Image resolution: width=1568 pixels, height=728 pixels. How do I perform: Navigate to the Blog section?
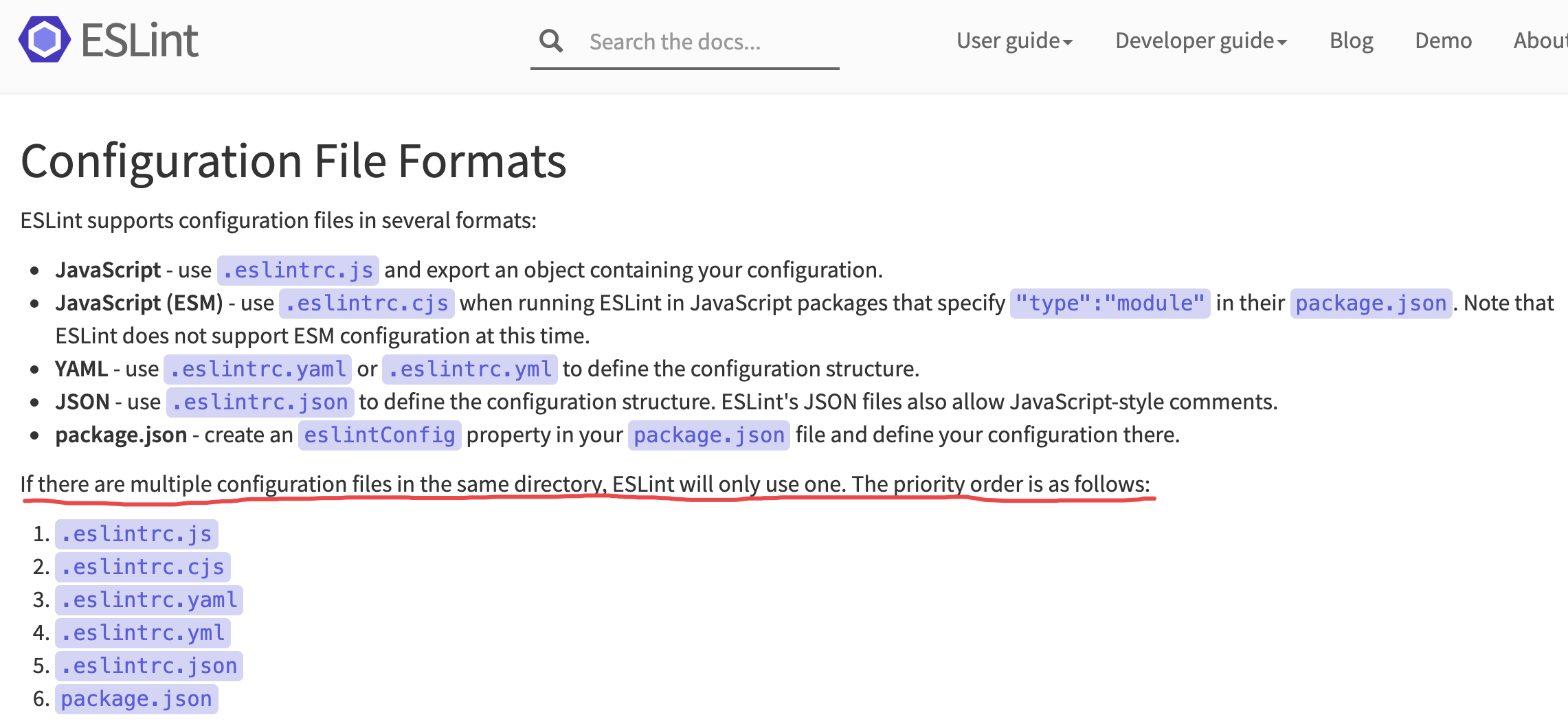(x=1351, y=41)
